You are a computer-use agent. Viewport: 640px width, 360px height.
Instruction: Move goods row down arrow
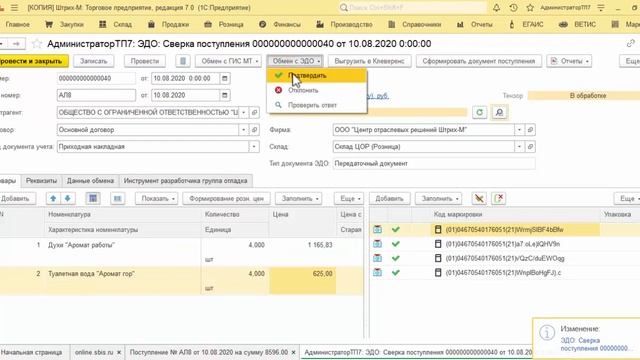68,198
